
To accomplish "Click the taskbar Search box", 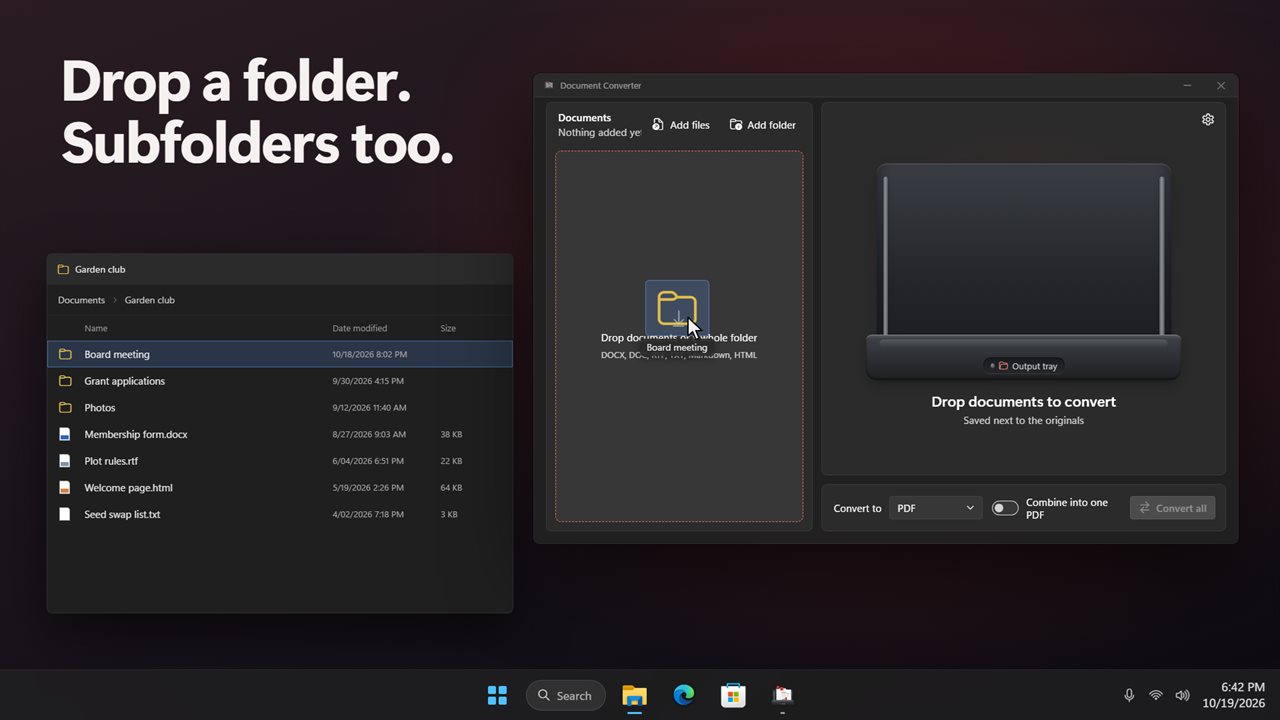I will (x=566, y=695).
